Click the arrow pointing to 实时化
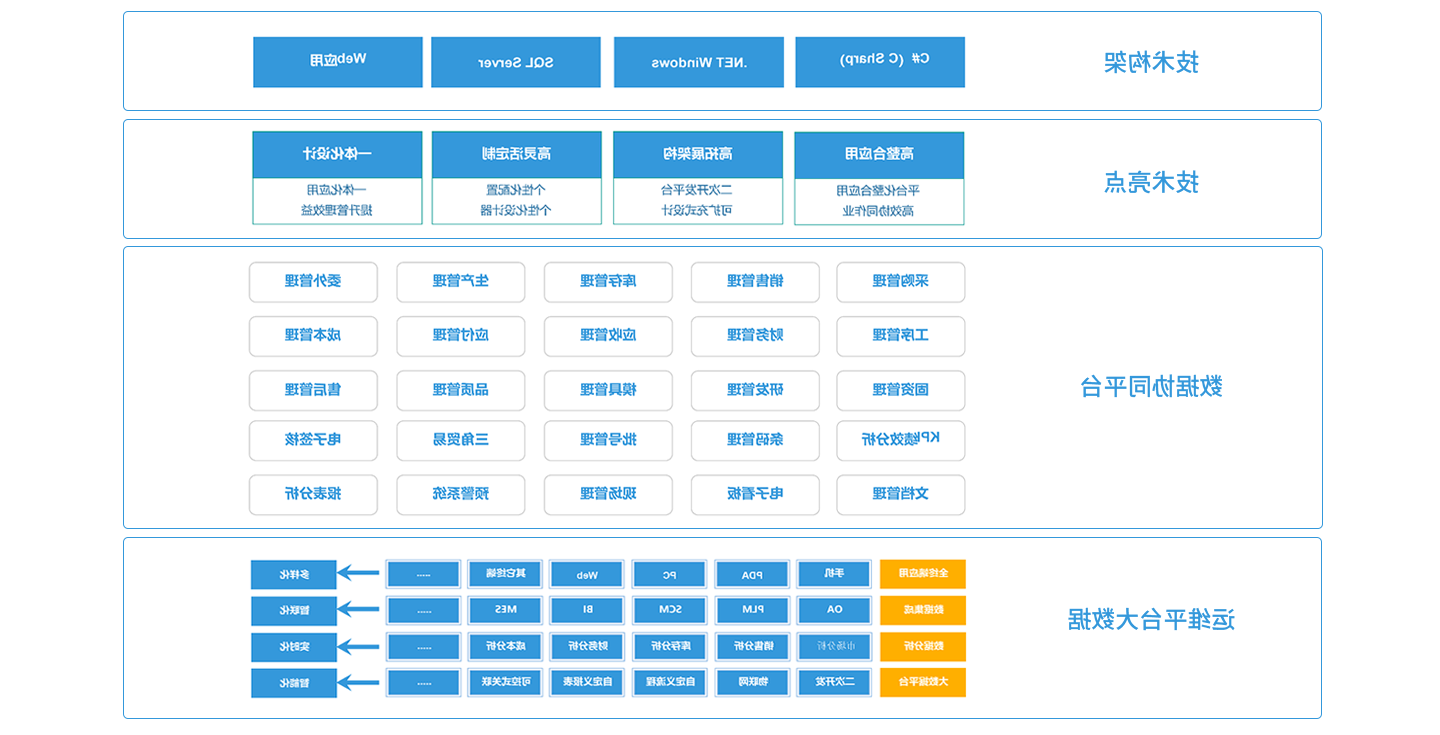This screenshot has height=735, width=1440. point(357,647)
